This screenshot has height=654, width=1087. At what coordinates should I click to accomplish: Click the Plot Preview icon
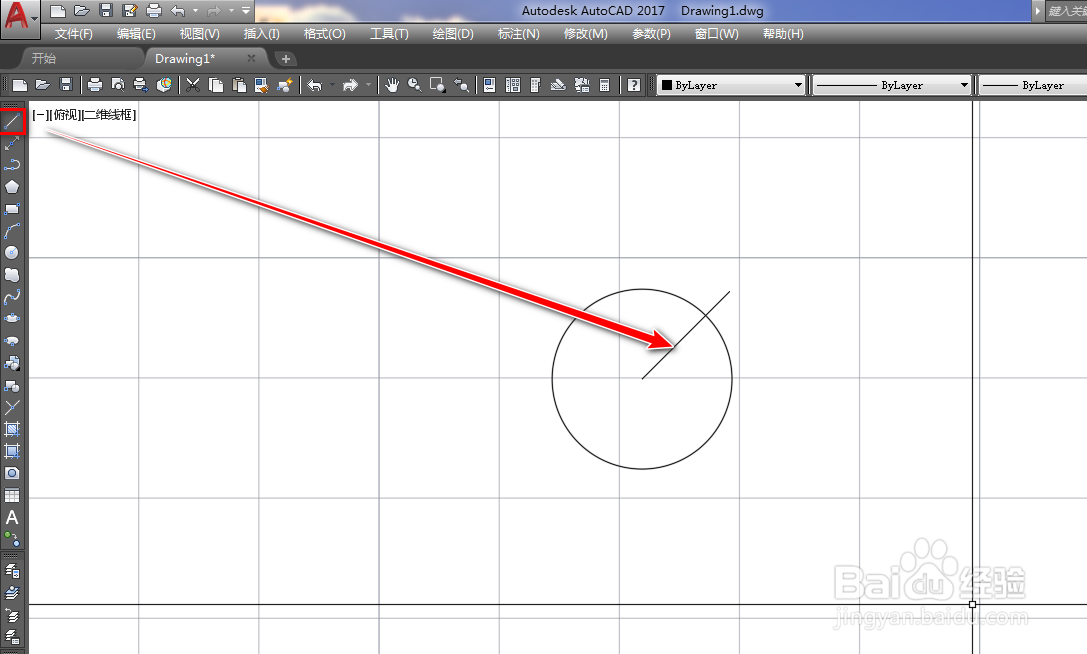(118, 85)
